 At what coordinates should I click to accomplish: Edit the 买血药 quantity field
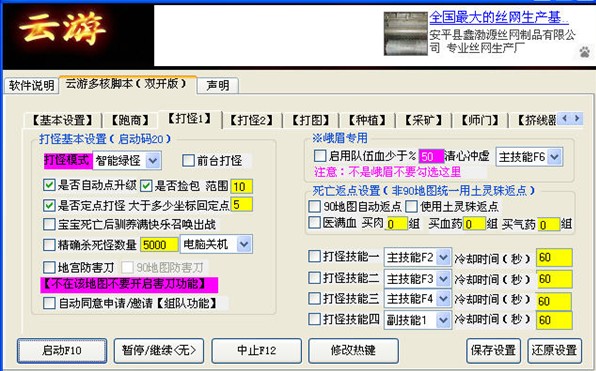(474, 224)
